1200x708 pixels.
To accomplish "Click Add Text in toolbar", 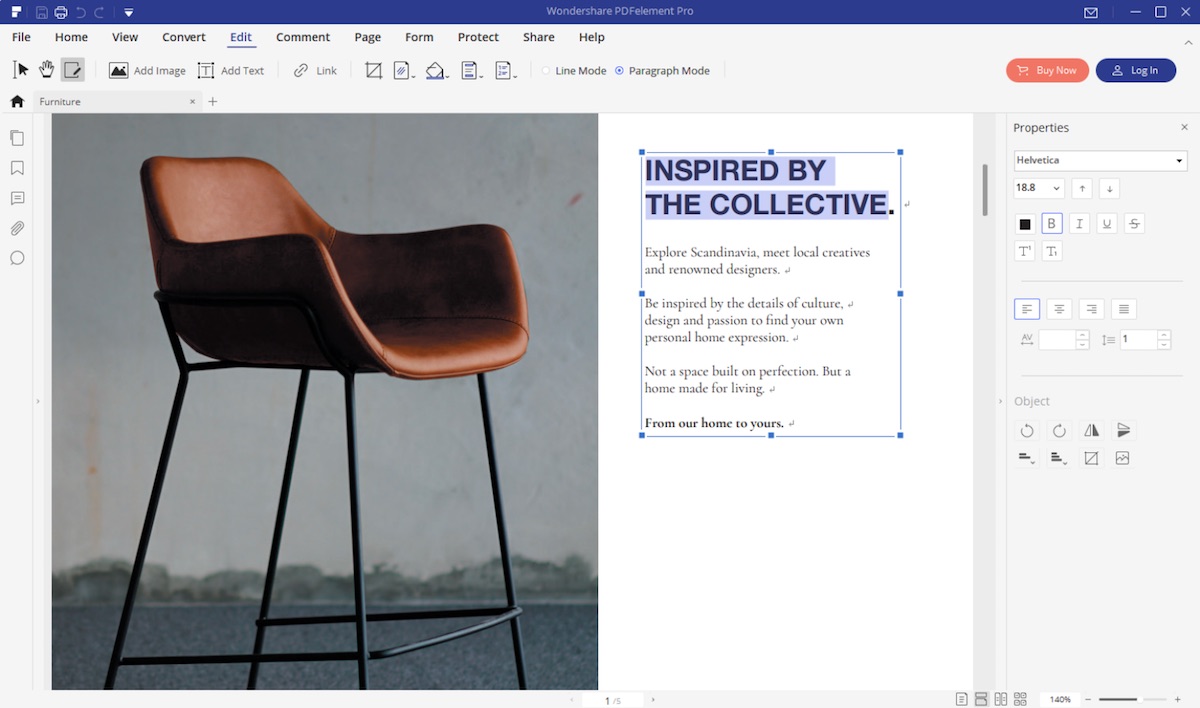I will click(231, 71).
